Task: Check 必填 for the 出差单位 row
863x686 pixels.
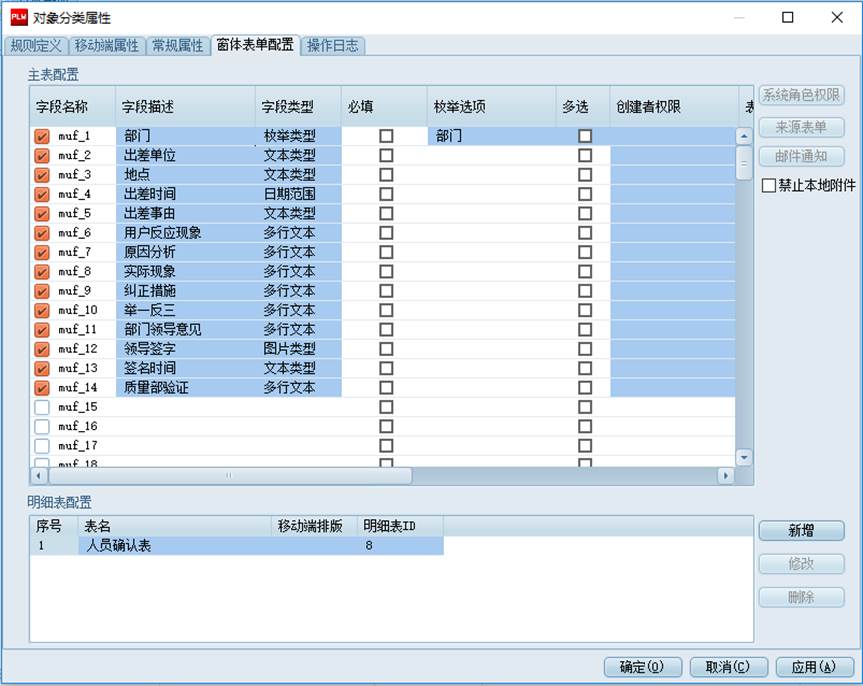Action: 386,155
